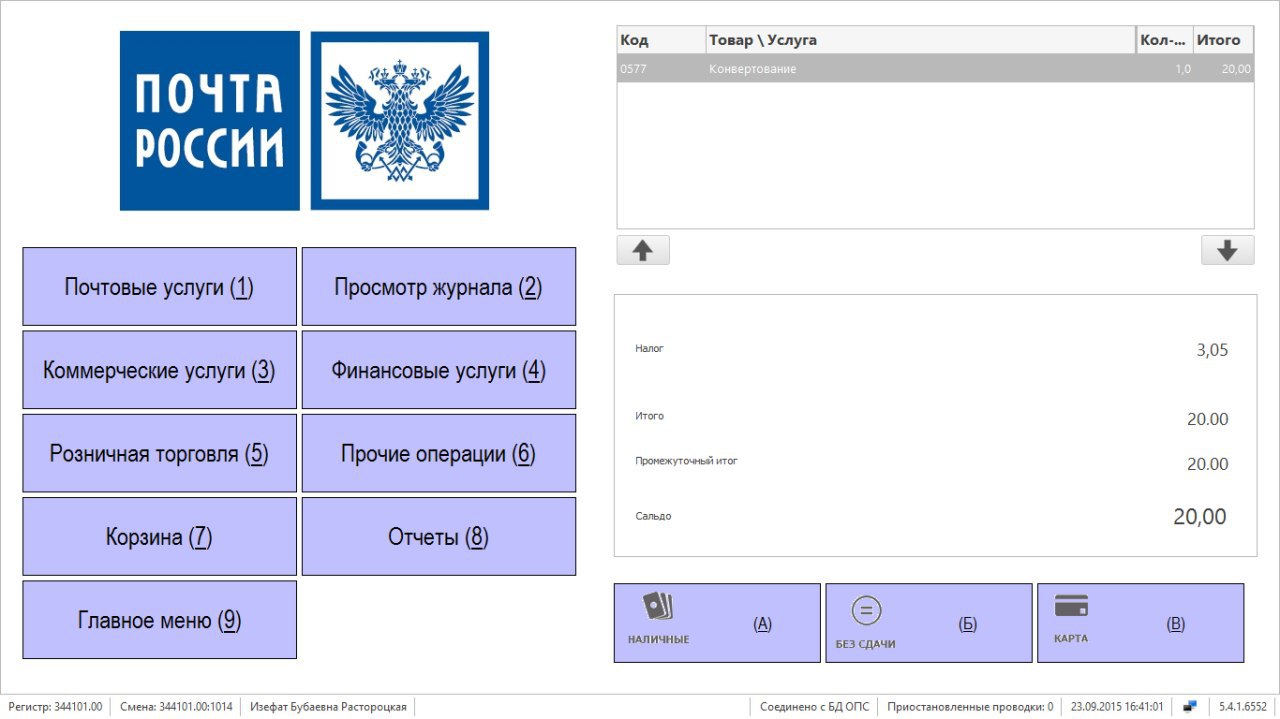This screenshot has width=1280, height=719.
Task: Click Соединено с БД ОПС status
Action: tap(814, 707)
